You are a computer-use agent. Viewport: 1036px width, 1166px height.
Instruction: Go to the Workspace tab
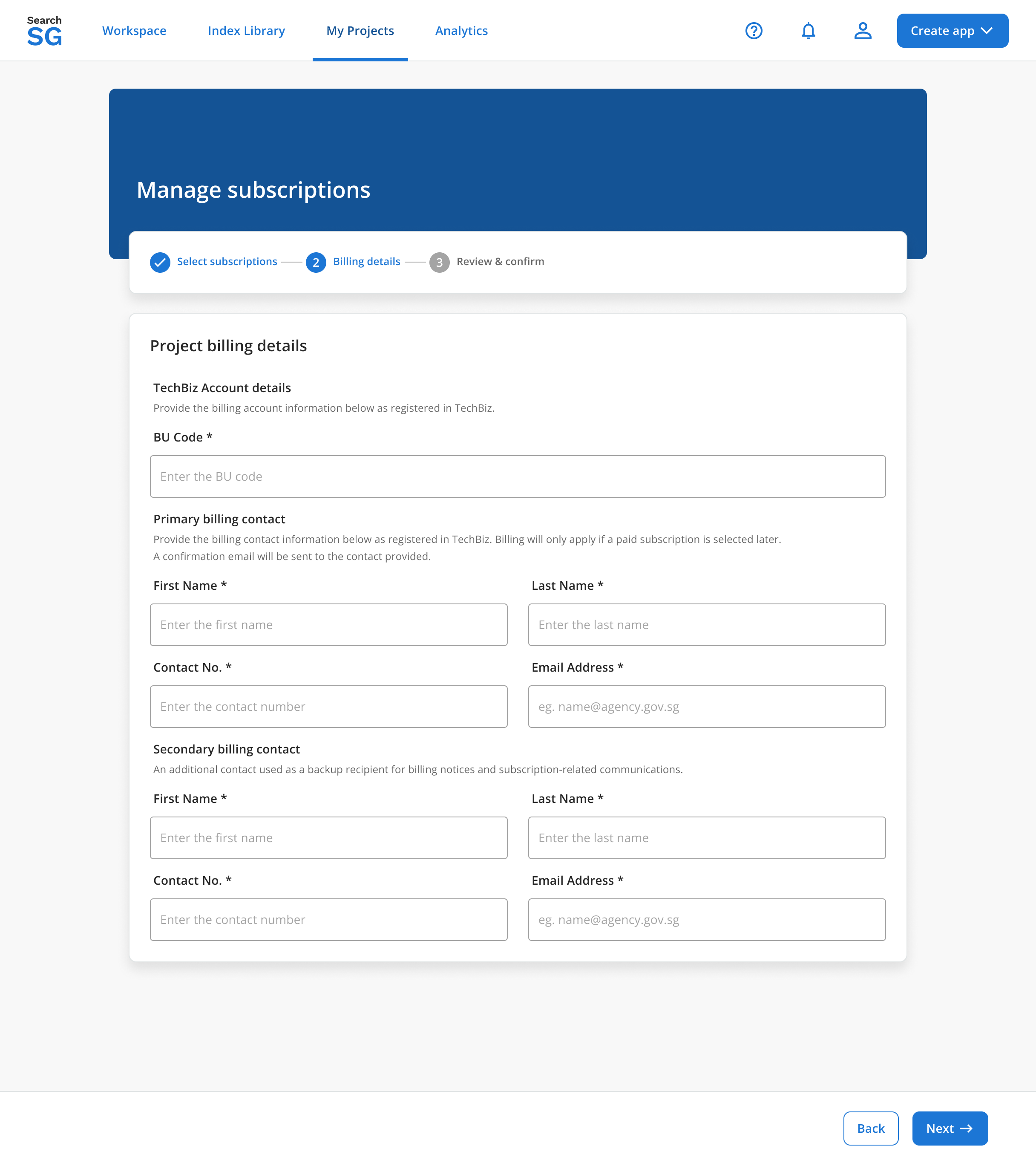[134, 31]
